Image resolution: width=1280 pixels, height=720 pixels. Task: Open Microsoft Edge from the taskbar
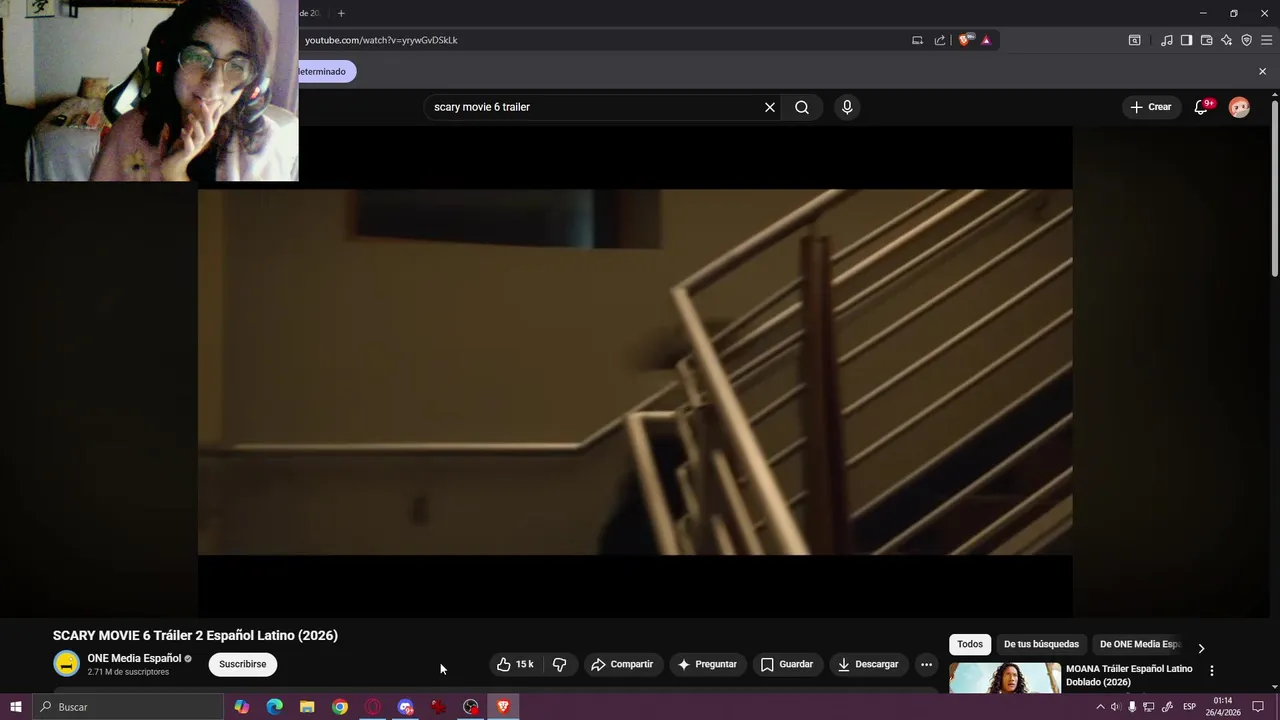275,707
